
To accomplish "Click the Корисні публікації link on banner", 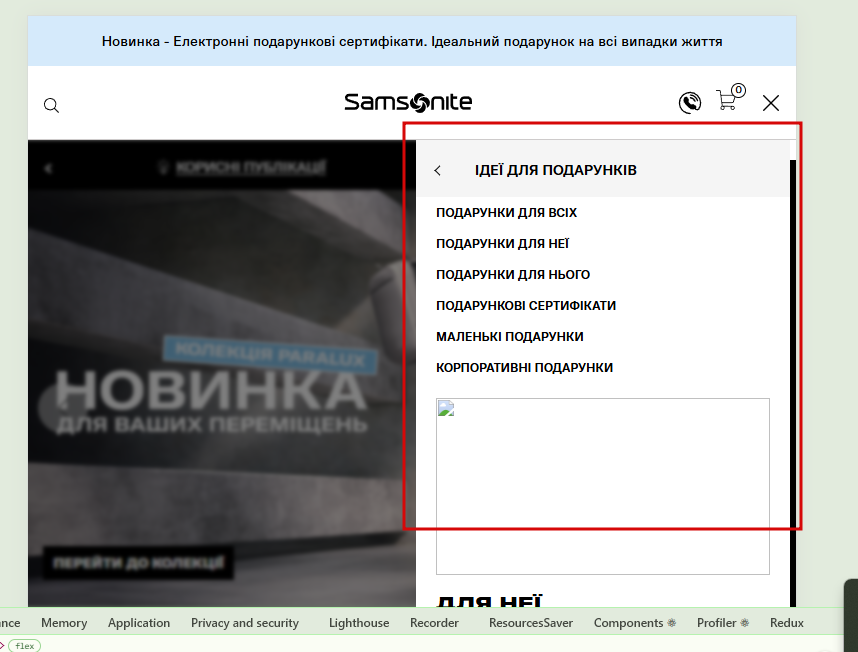I will coord(251,167).
